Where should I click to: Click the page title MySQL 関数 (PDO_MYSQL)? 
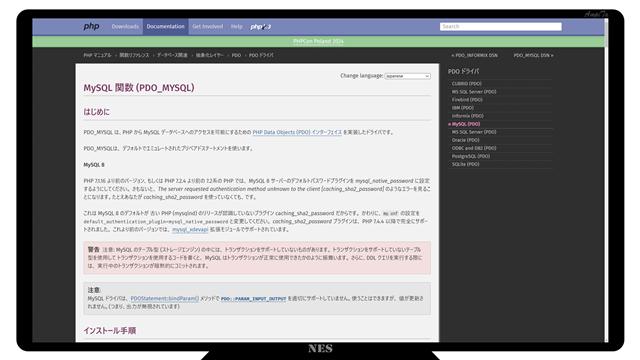click(139, 88)
